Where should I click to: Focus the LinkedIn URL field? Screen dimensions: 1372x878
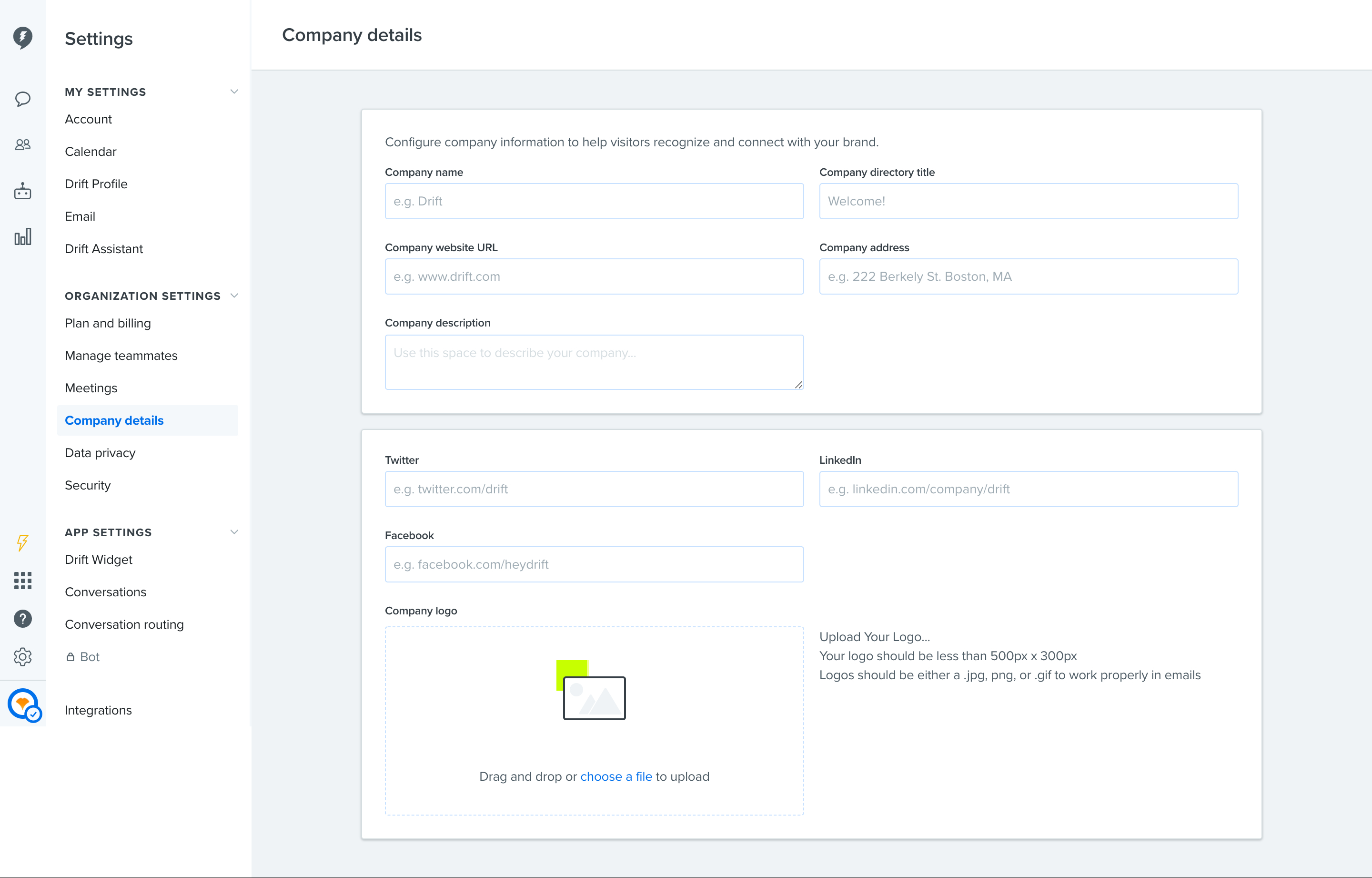click(1029, 489)
